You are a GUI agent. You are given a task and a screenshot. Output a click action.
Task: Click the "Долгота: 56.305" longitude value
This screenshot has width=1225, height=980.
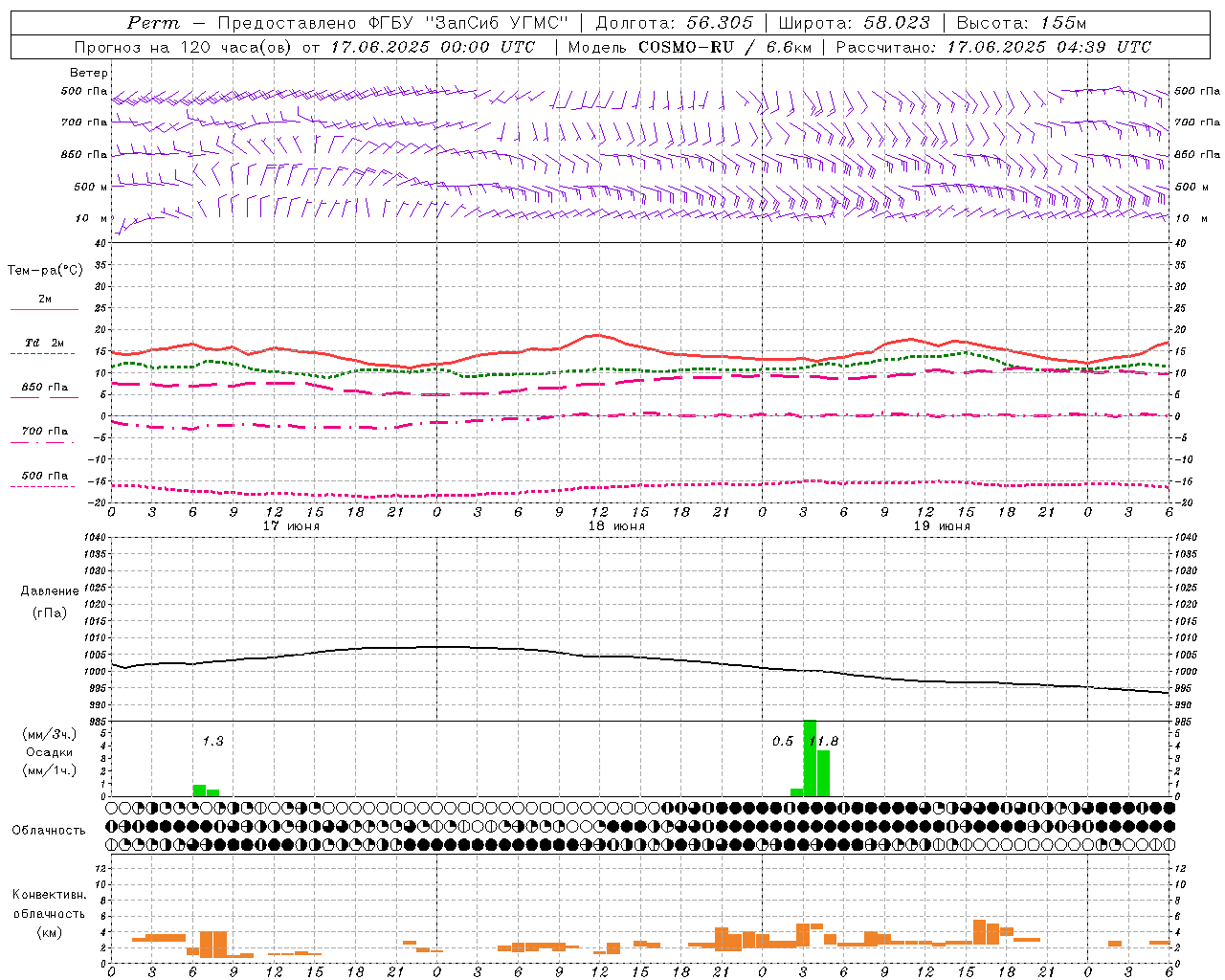pos(674,23)
